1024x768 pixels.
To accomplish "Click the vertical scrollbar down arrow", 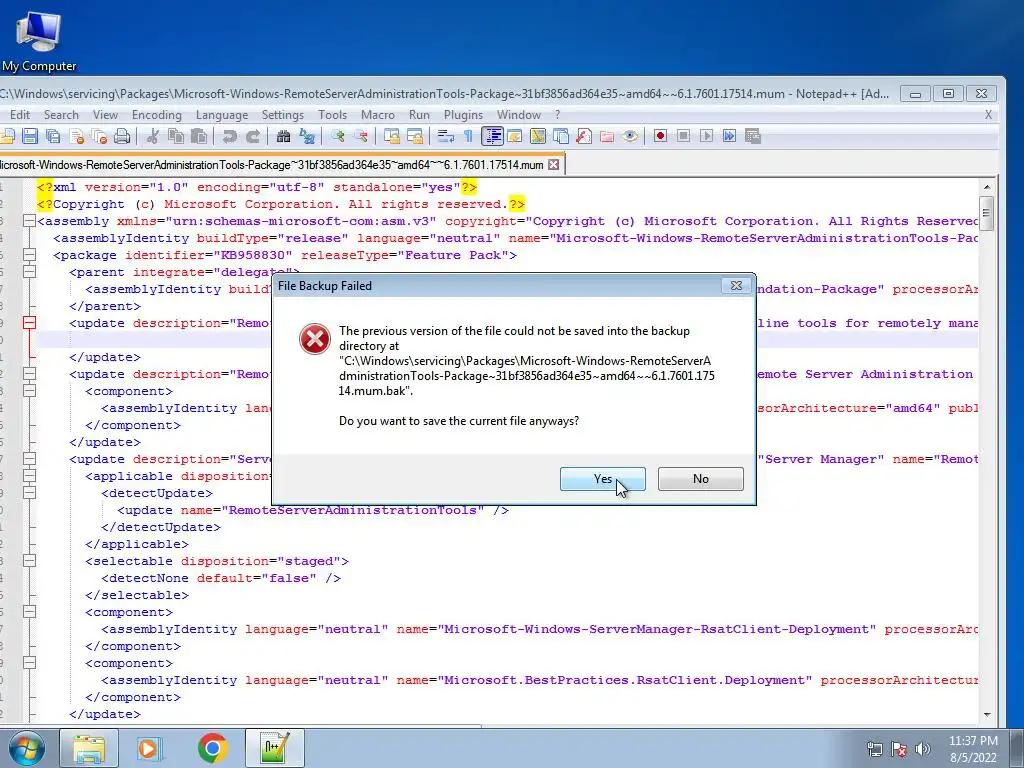I will [987, 714].
